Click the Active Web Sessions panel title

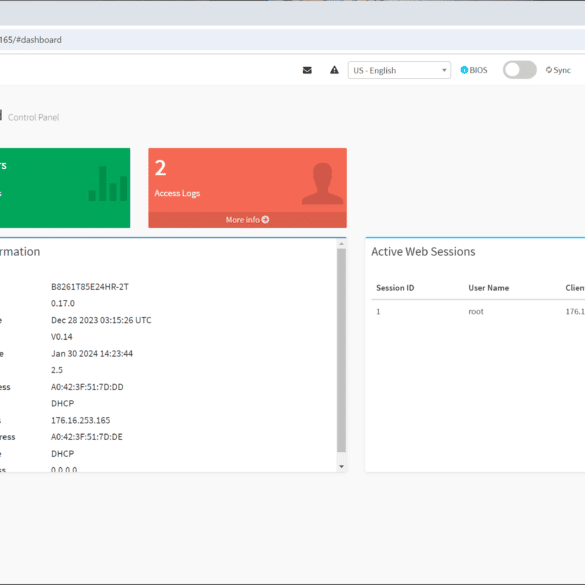(423, 252)
